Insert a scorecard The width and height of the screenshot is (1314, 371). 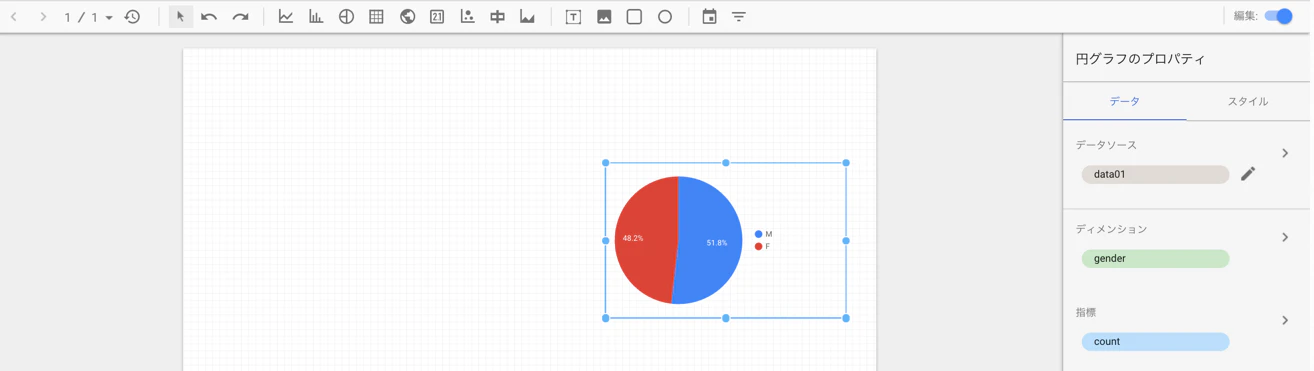coord(437,17)
